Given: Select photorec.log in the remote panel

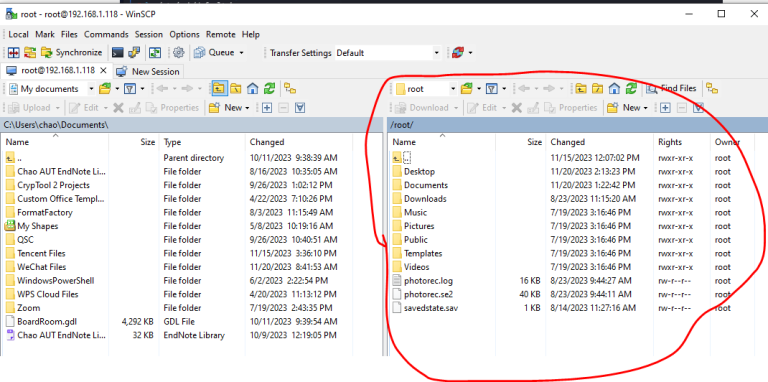Looking at the screenshot, I should (x=429, y=281).
